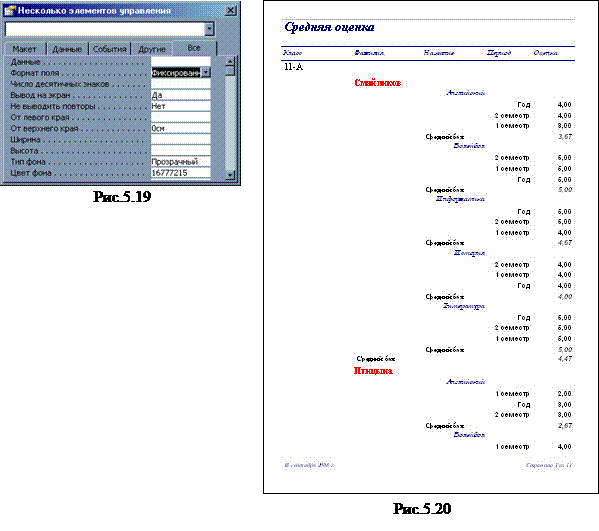Click the Цвет фона value 16777215
Viewport: 599px width, 531px height.
pyautogui.click(x=181, y=173)
